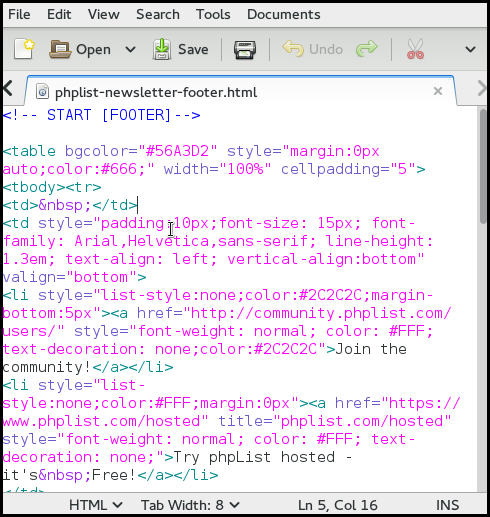Go to previous tab with left arrow
Viewport: 490px width, 517px height.
(8, 89)
